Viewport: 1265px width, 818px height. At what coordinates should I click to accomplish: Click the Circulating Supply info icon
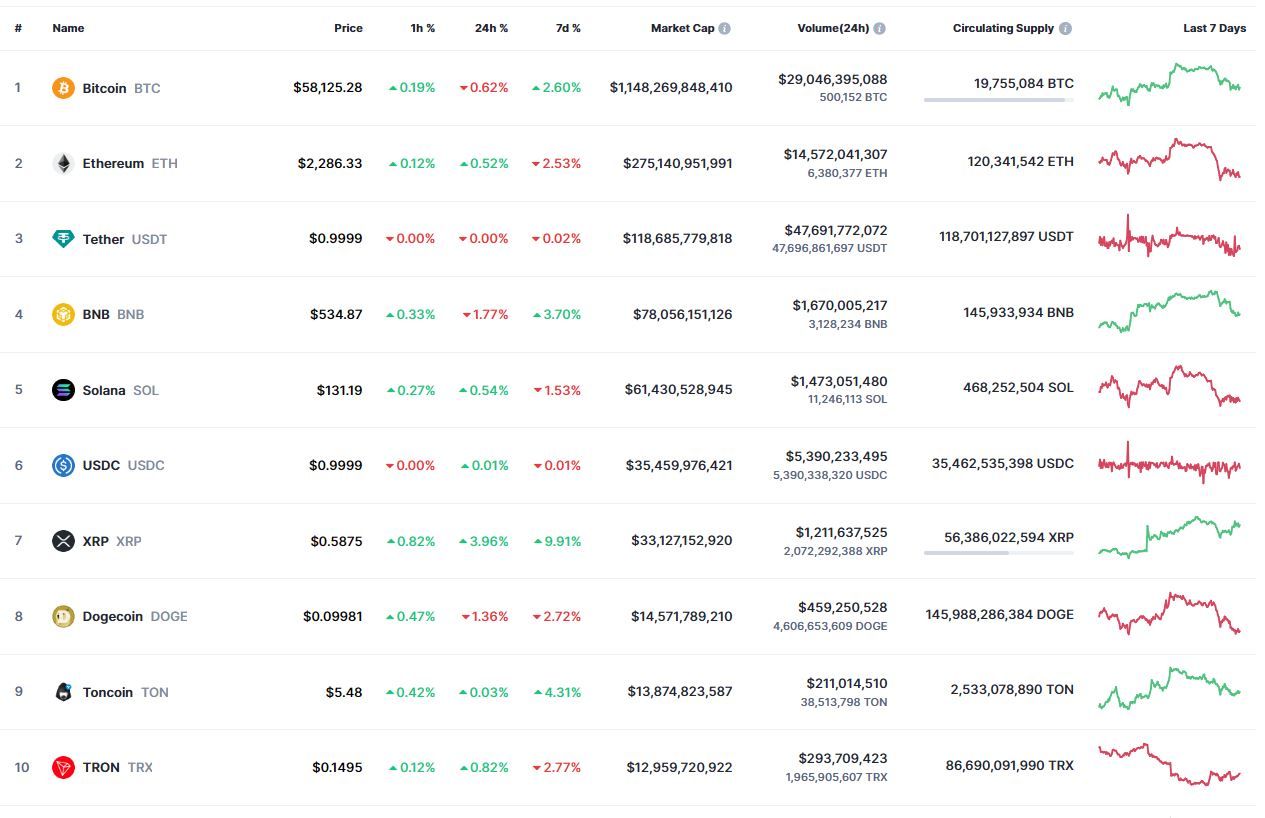1065,28
